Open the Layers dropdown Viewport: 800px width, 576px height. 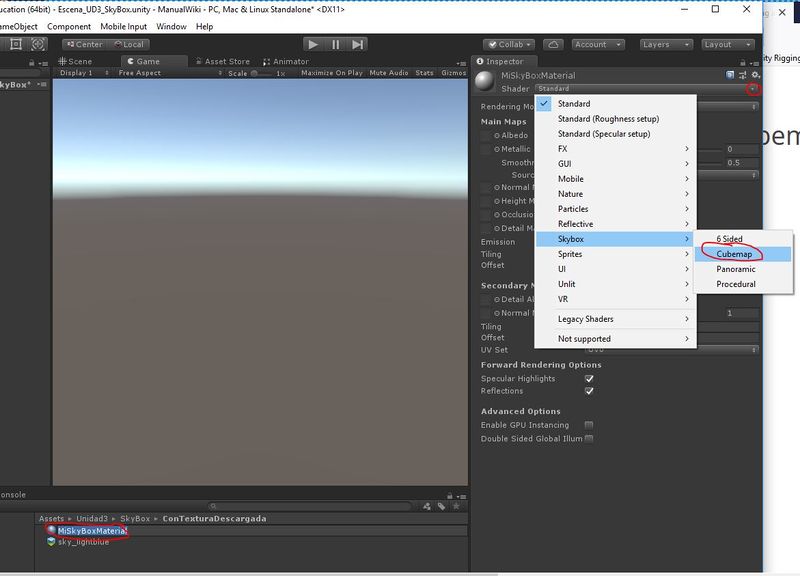(x=666, y=44)
